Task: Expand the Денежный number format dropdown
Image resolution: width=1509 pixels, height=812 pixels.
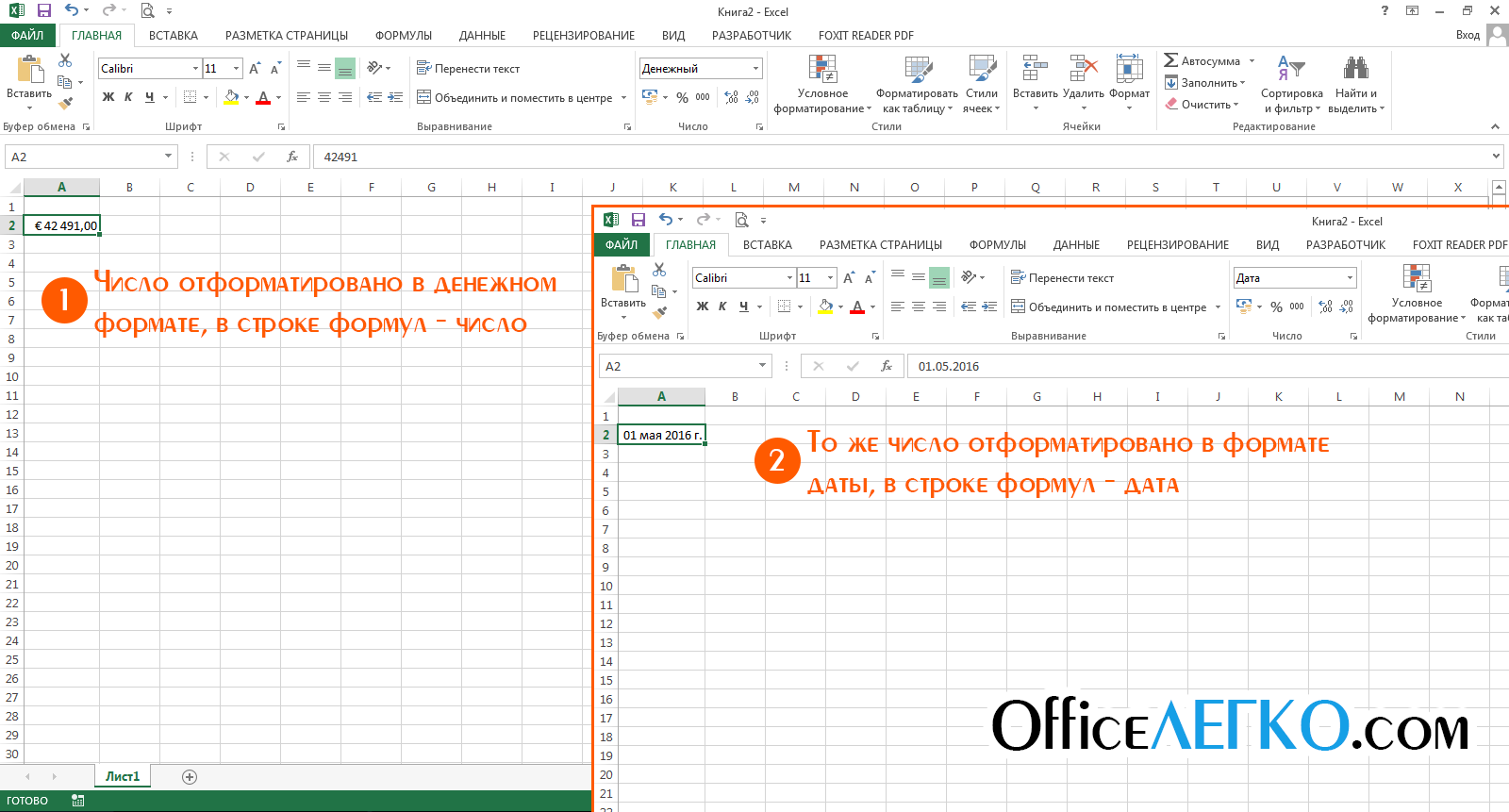Action: pyautogui.click(x=755, y=69)
